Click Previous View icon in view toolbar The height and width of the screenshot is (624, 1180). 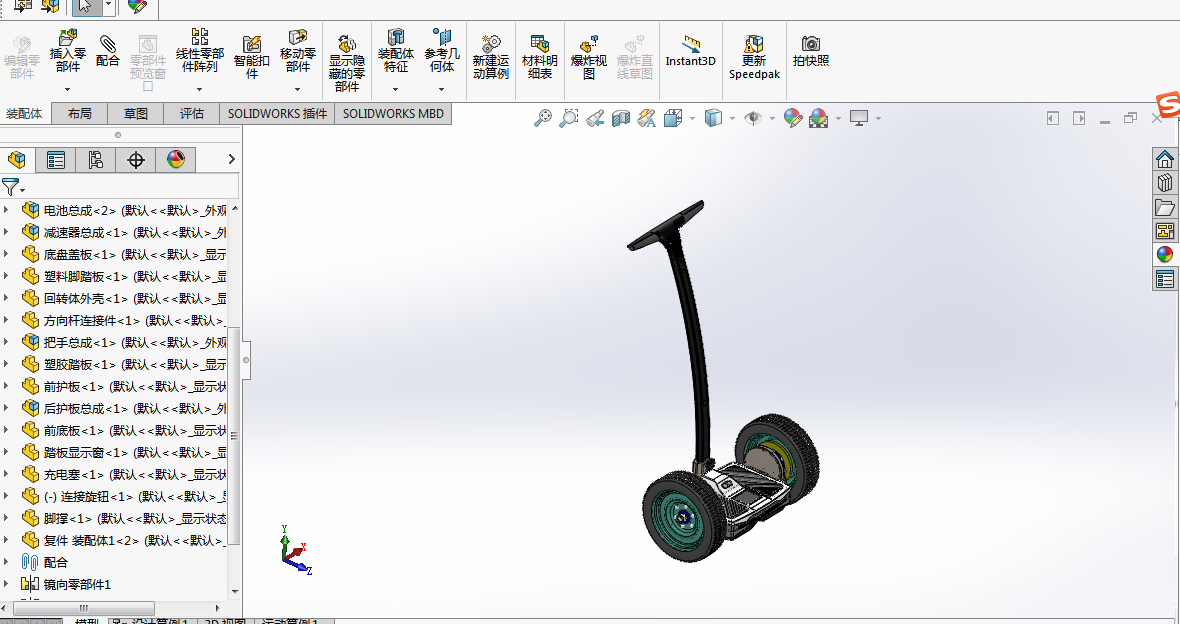click(x=595, y=118)
